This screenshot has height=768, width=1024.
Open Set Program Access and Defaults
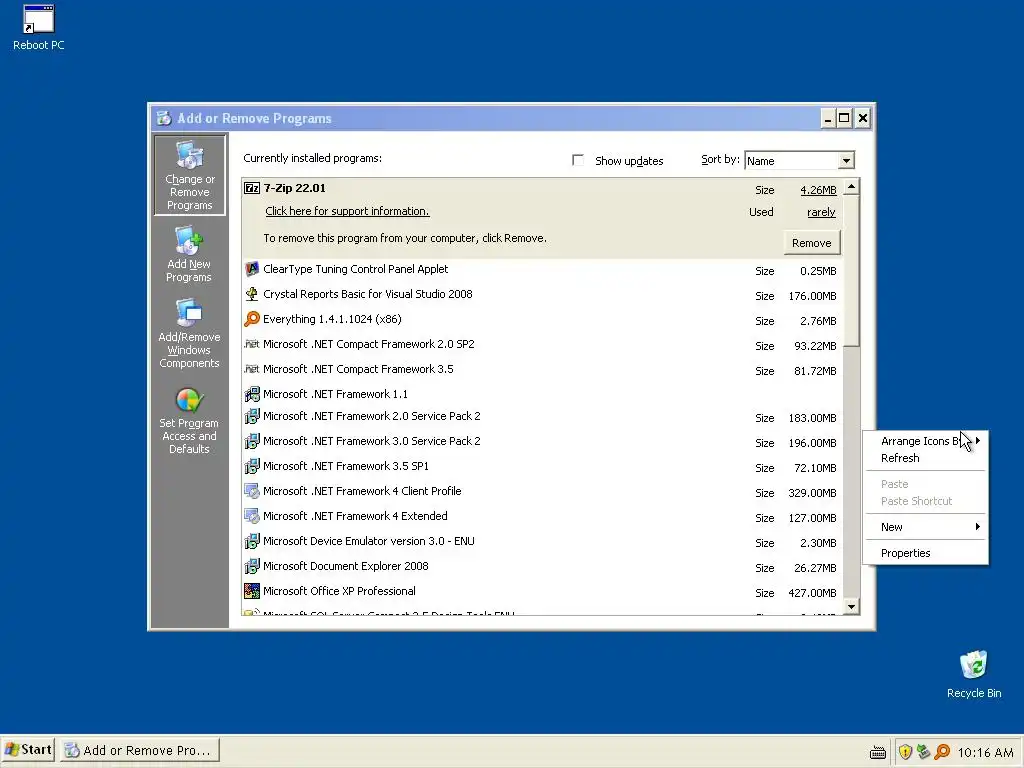click(x=189, y=421)
